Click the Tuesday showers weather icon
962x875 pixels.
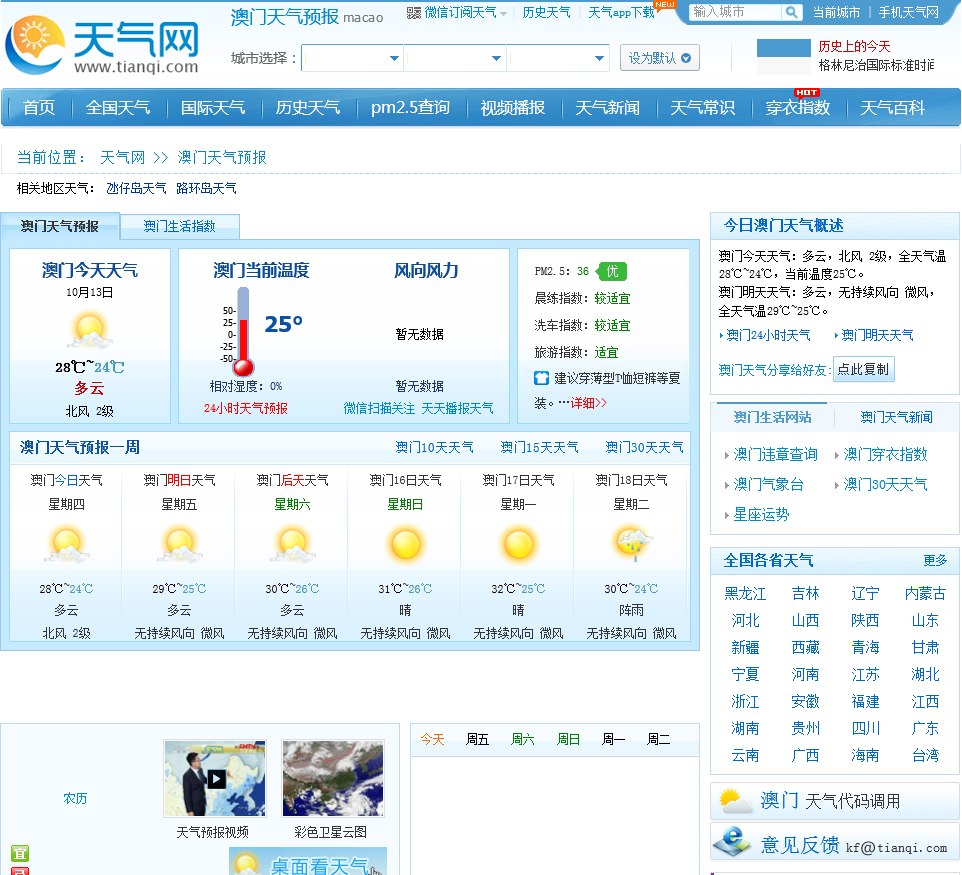[x=633, y=544]
